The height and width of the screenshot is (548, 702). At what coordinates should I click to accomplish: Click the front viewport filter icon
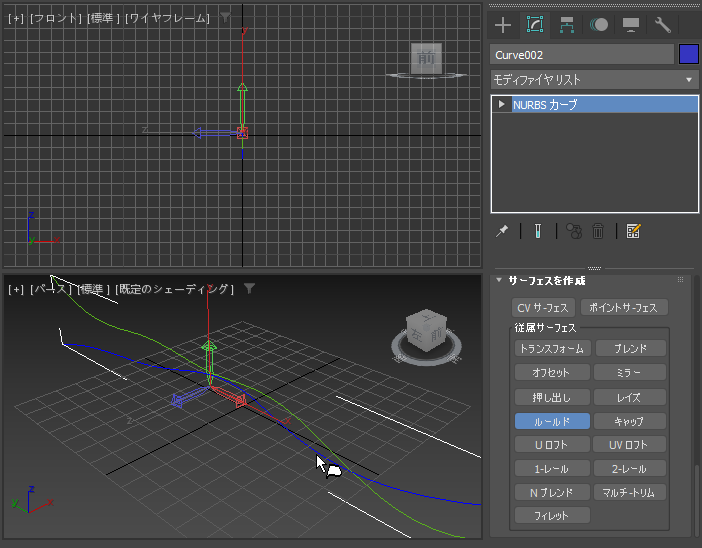pyautogui.click(x=225, y=18)
